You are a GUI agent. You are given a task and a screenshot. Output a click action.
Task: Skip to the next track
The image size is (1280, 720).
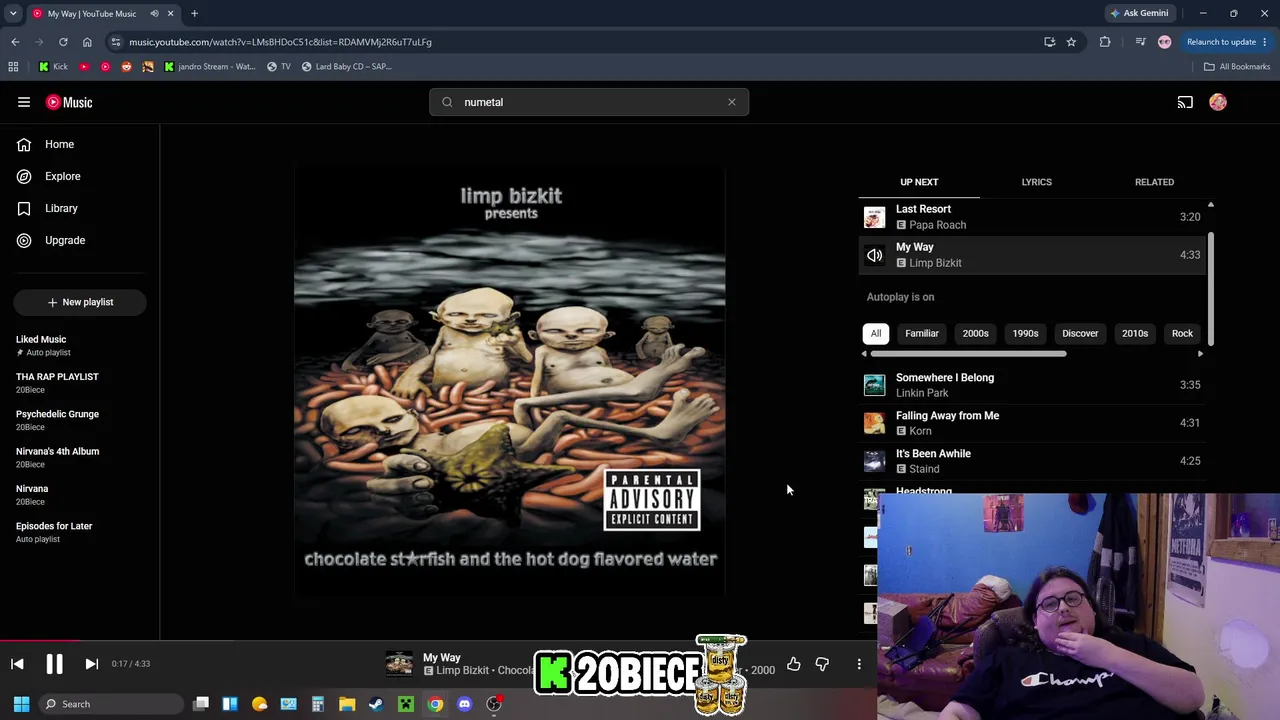coord(91,664)
